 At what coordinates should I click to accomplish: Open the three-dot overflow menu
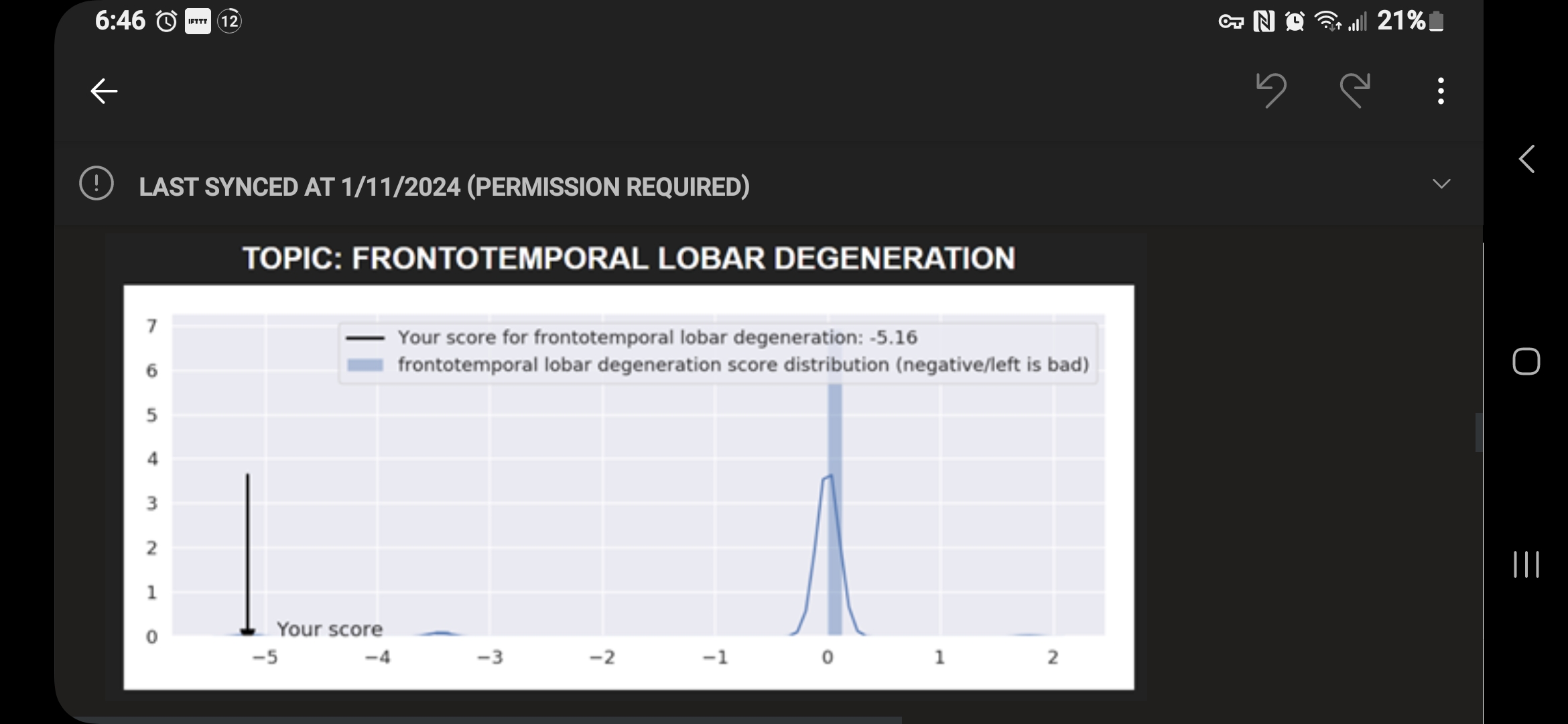(1441, 91)
